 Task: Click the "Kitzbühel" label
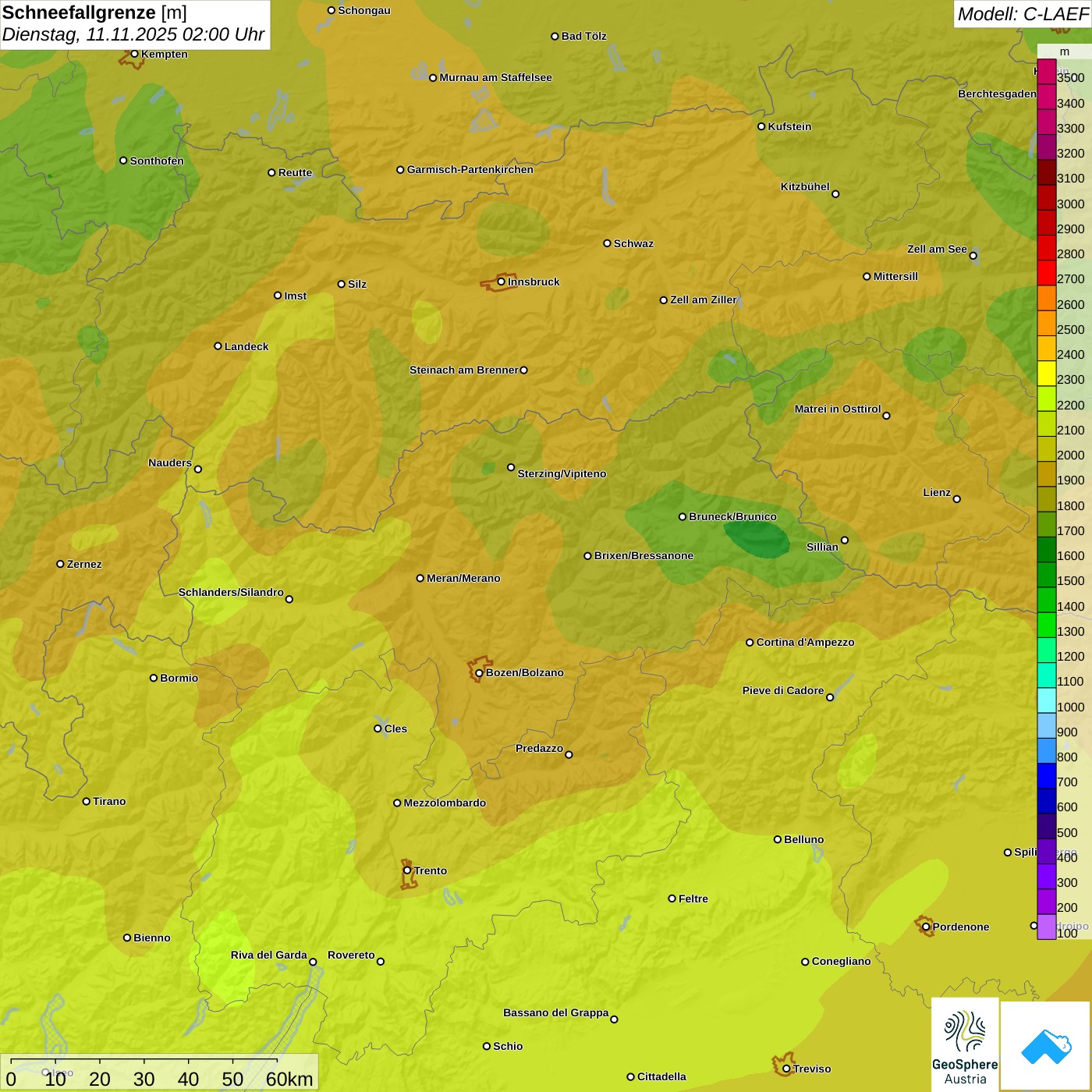pyautogui.click(x=805, y=186)
